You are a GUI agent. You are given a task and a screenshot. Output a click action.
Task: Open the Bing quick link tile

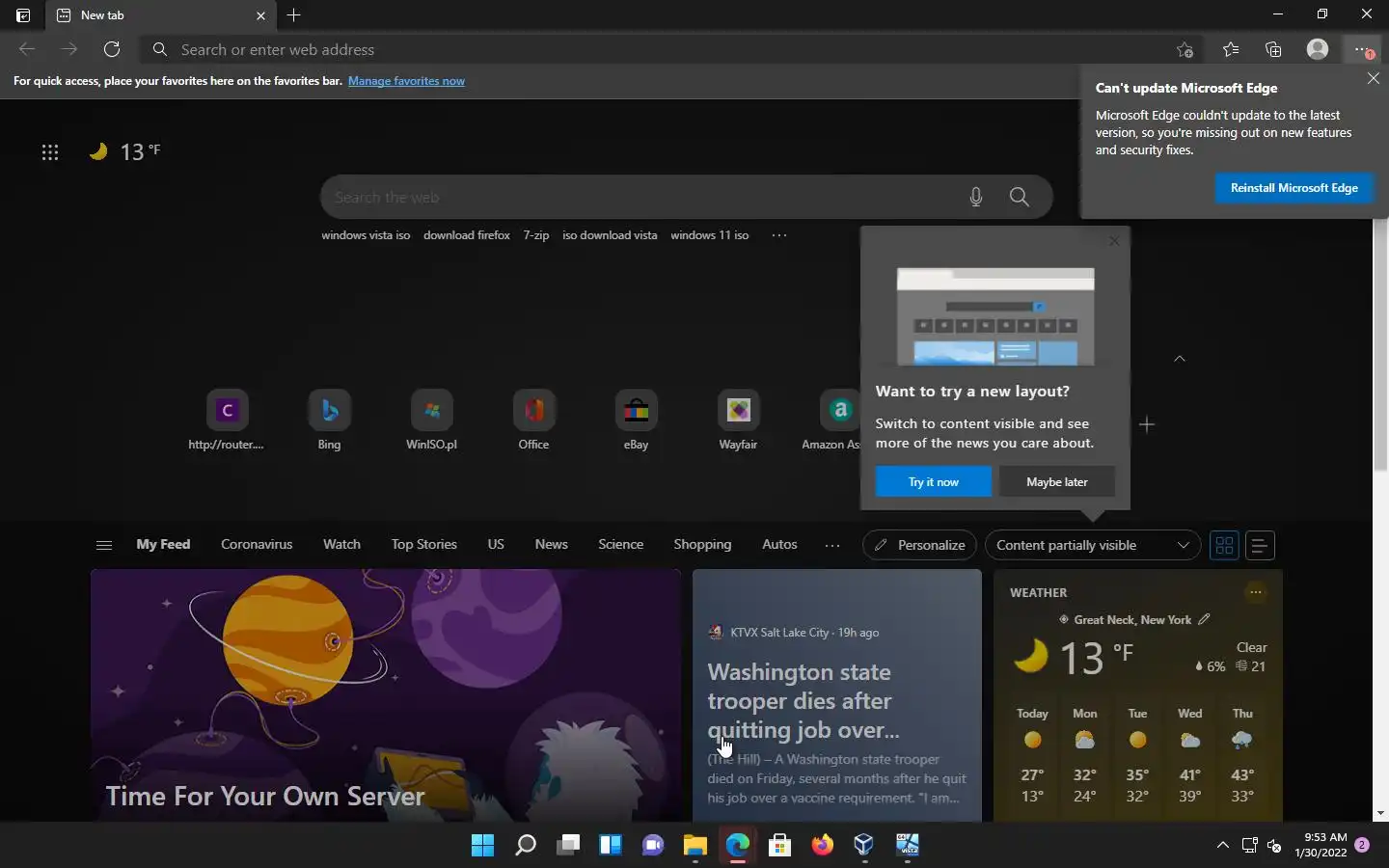(329, 420)
